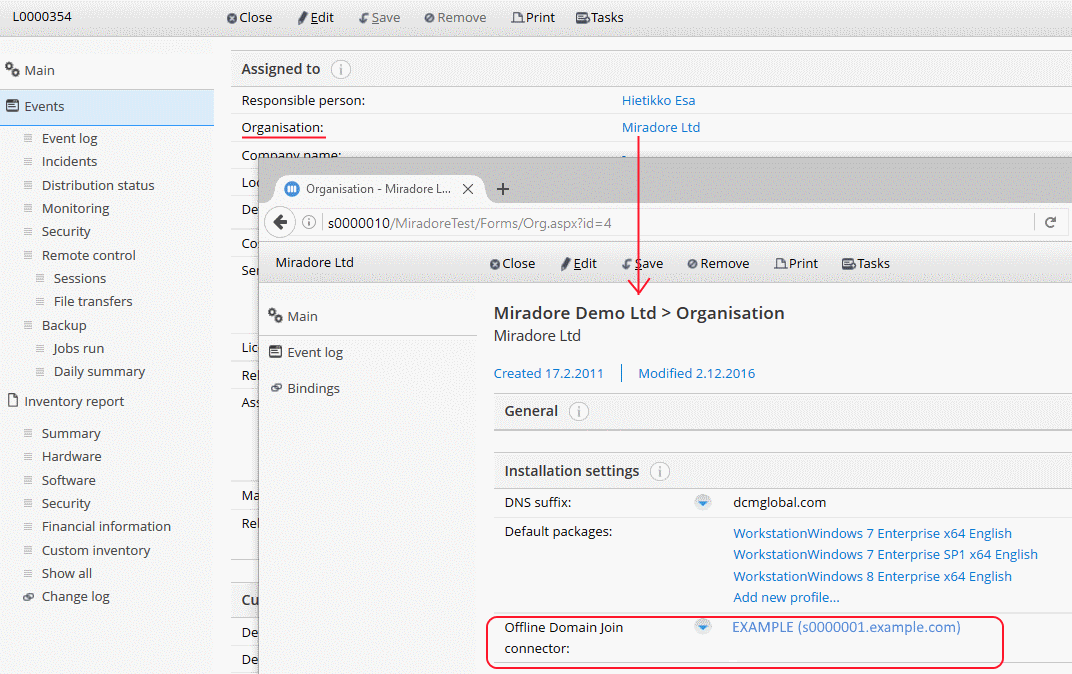This screenshot has width=1072, height=674.
Task: Edit the Miradore Ltd organisation
Action: [578, 264]
